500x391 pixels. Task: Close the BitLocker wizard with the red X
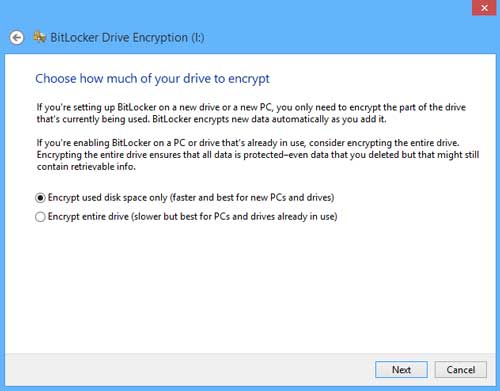click(484, 8)
